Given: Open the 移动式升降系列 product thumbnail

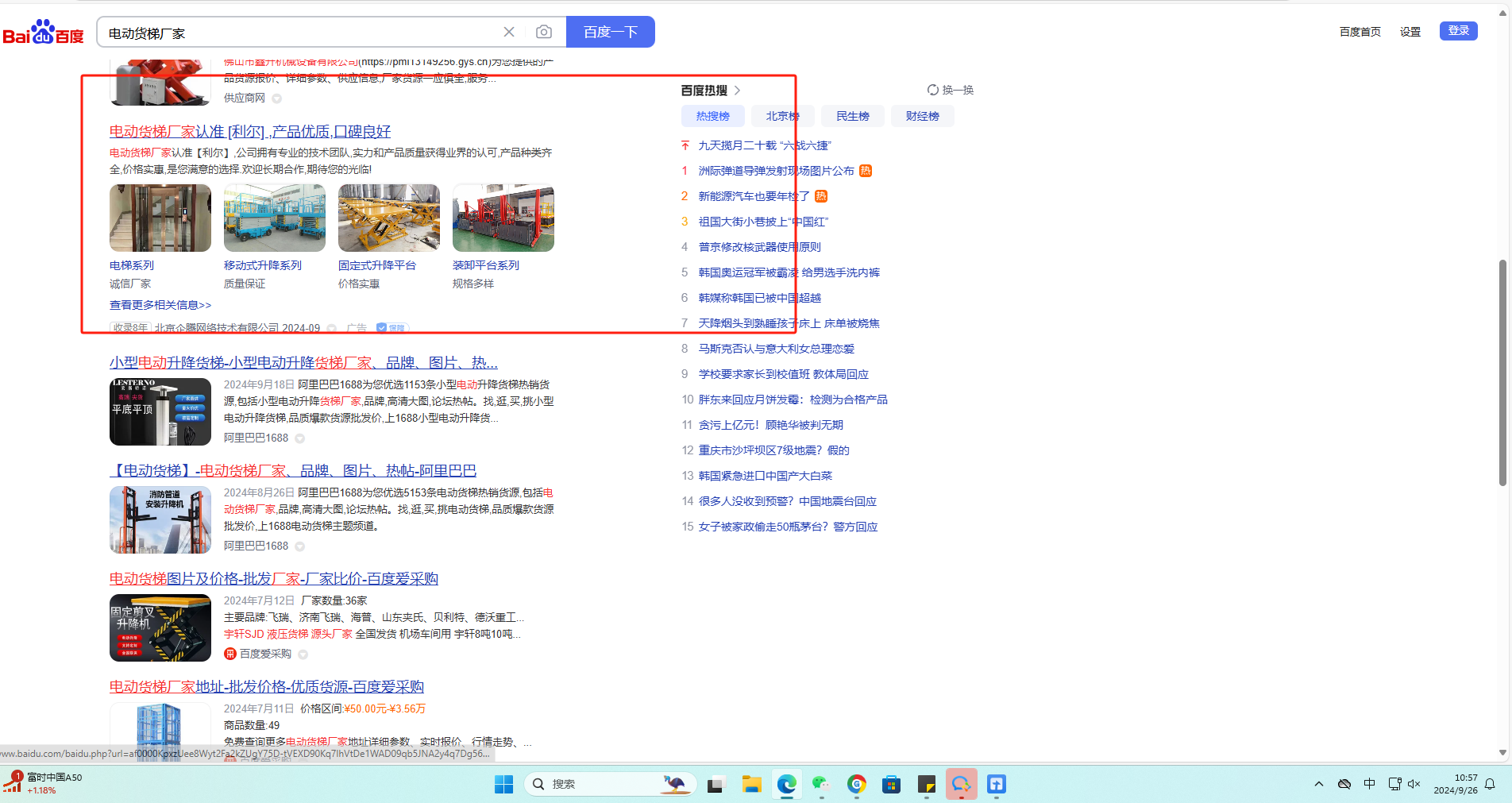Looking at the screenshot, I should pyautogui.click(x=274, y=218).
